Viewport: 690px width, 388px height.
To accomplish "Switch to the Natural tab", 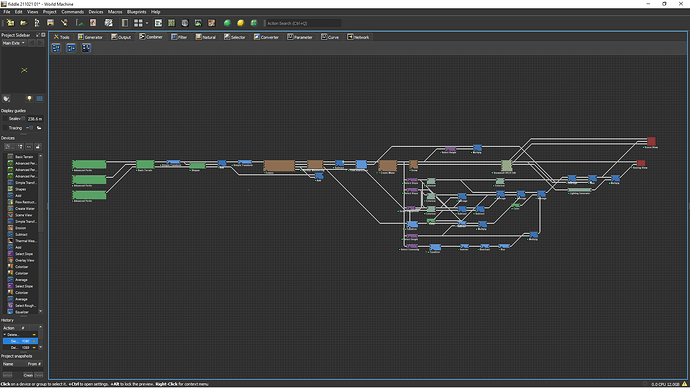I will click(x=206, y=37).
